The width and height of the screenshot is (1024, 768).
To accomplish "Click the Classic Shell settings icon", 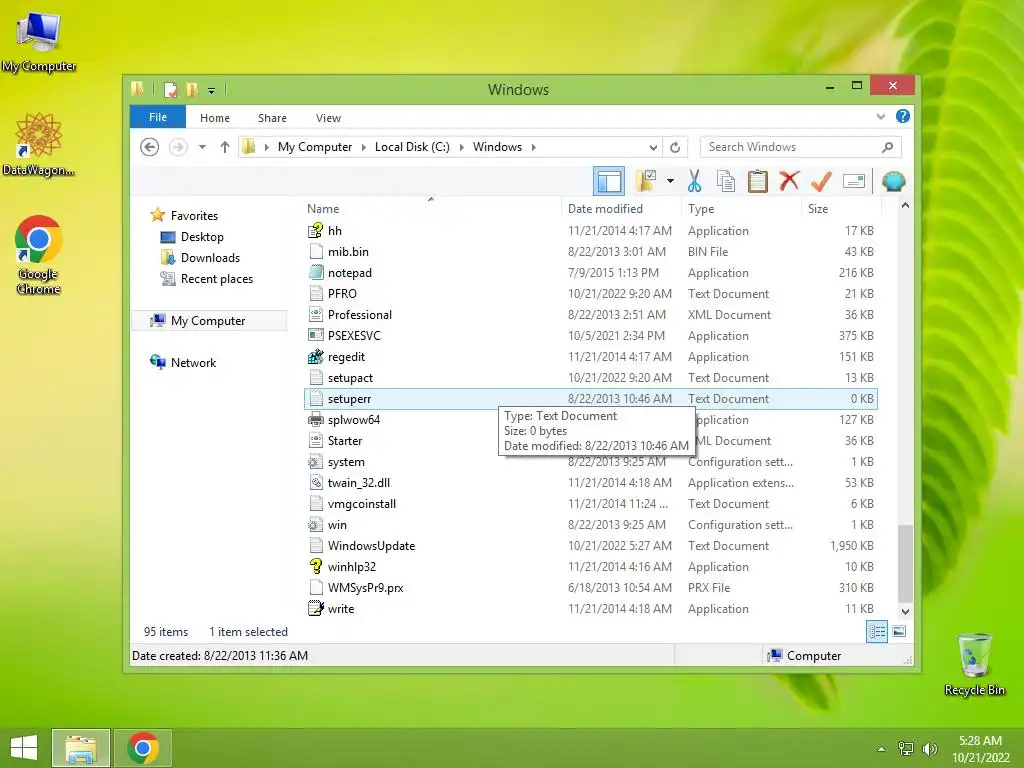I will click(893, 181).
